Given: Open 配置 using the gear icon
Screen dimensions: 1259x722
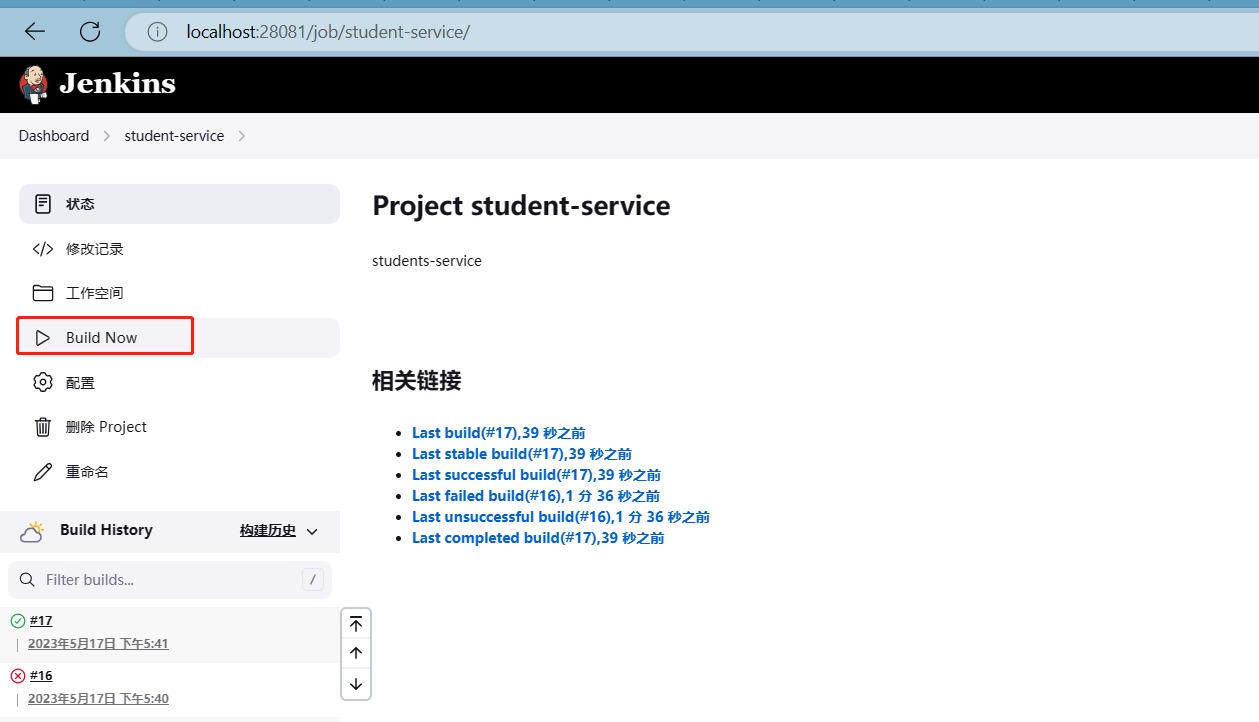Looking at the screenshot, I should tap(42, 381).
